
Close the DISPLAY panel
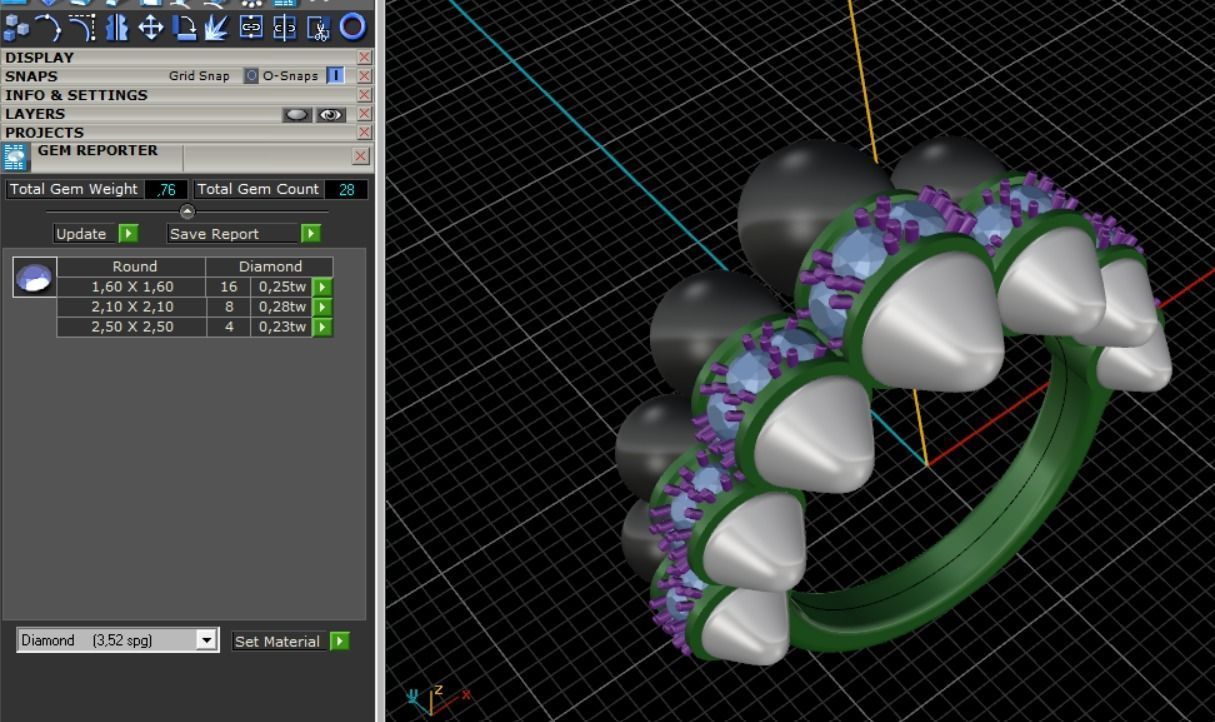pyautogui.click(x=364, y=58)
